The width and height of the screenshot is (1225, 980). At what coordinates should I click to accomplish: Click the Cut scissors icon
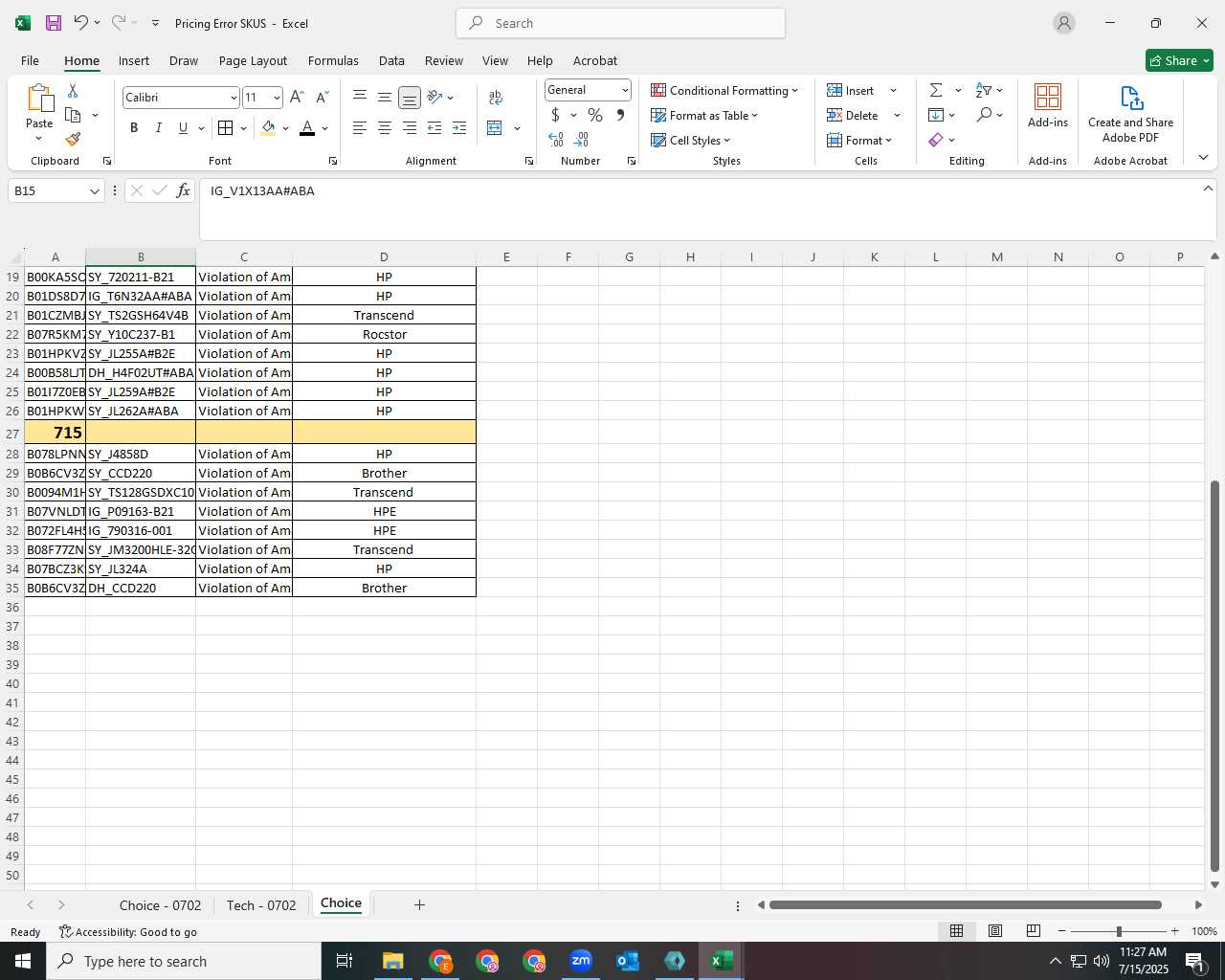(x=73, y=90)
